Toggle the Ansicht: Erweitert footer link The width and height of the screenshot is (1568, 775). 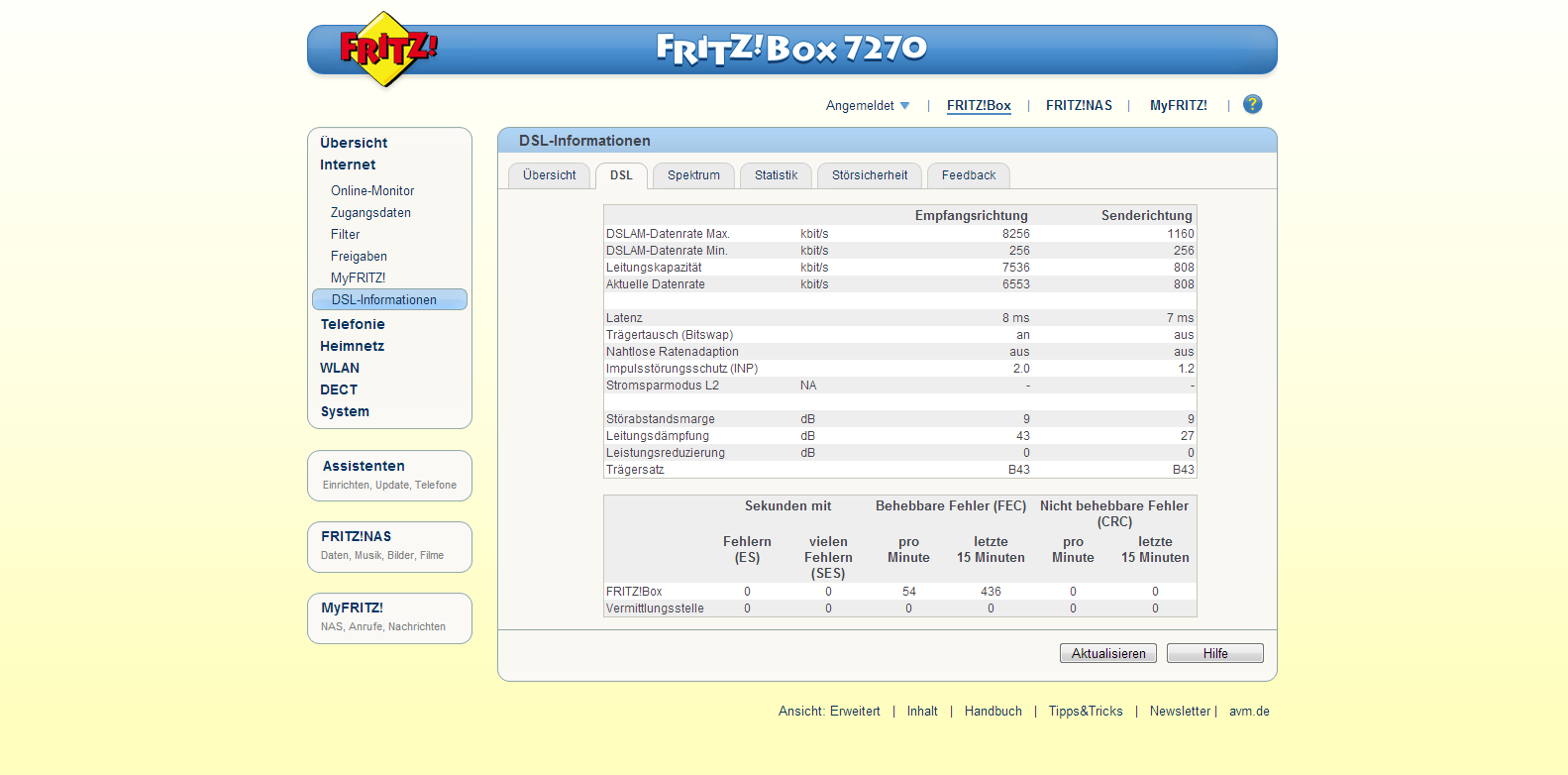point(829,711)
